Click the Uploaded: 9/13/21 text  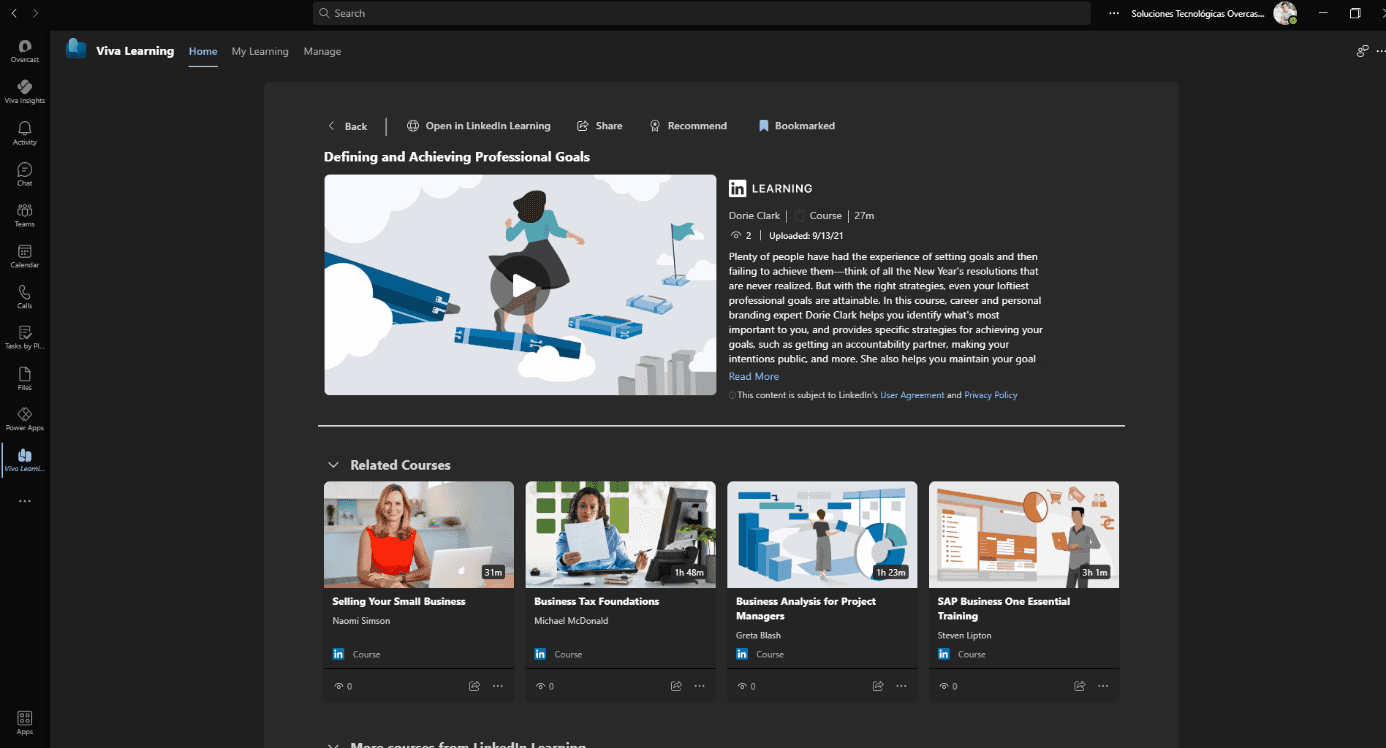804,236
